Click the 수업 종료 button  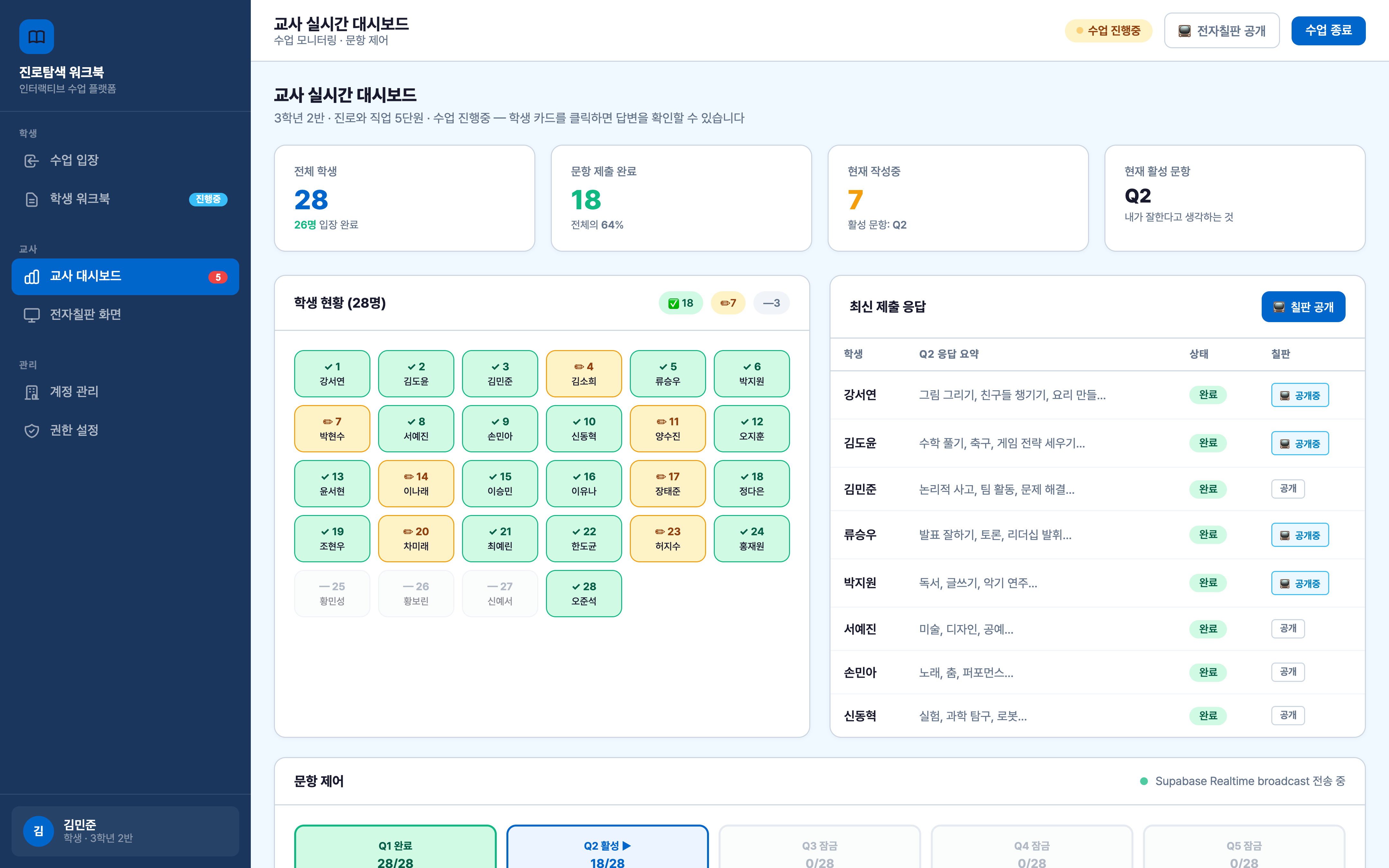click(1328, 31)
